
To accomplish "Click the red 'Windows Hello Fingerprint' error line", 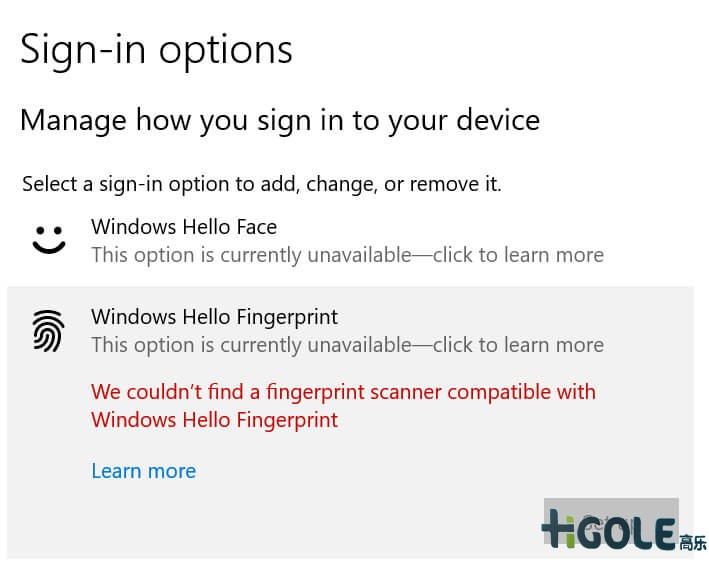I will [214, 420].
